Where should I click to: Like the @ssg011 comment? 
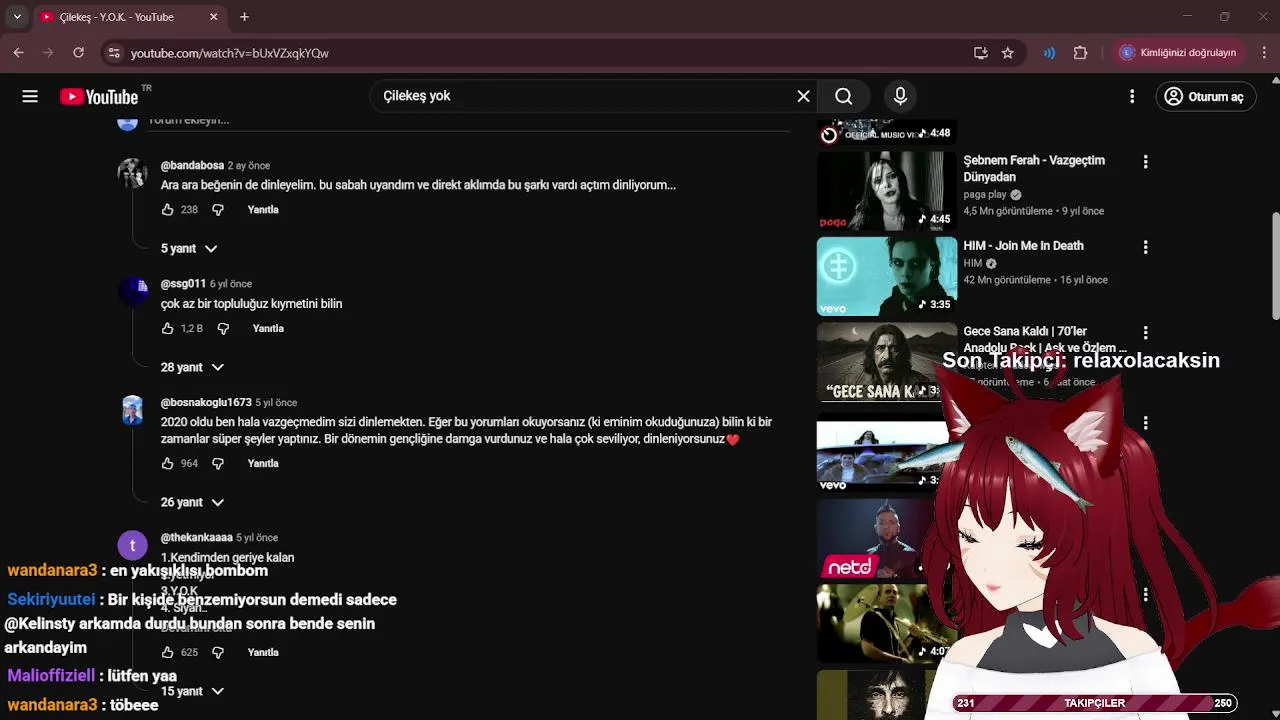point(168,328)
